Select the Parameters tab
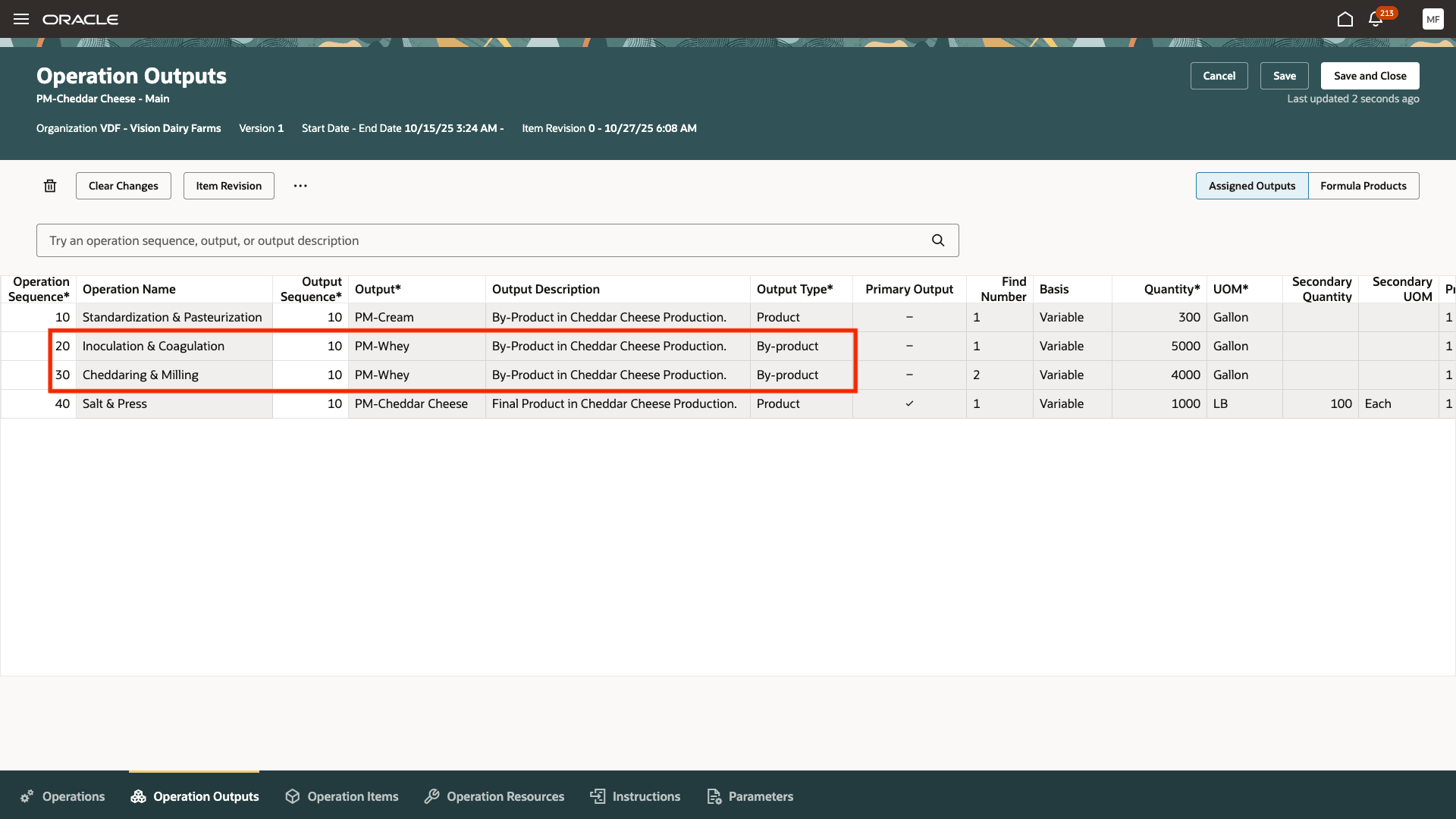Viewport: 1456px width, 819px height. [x=750, y=796]
